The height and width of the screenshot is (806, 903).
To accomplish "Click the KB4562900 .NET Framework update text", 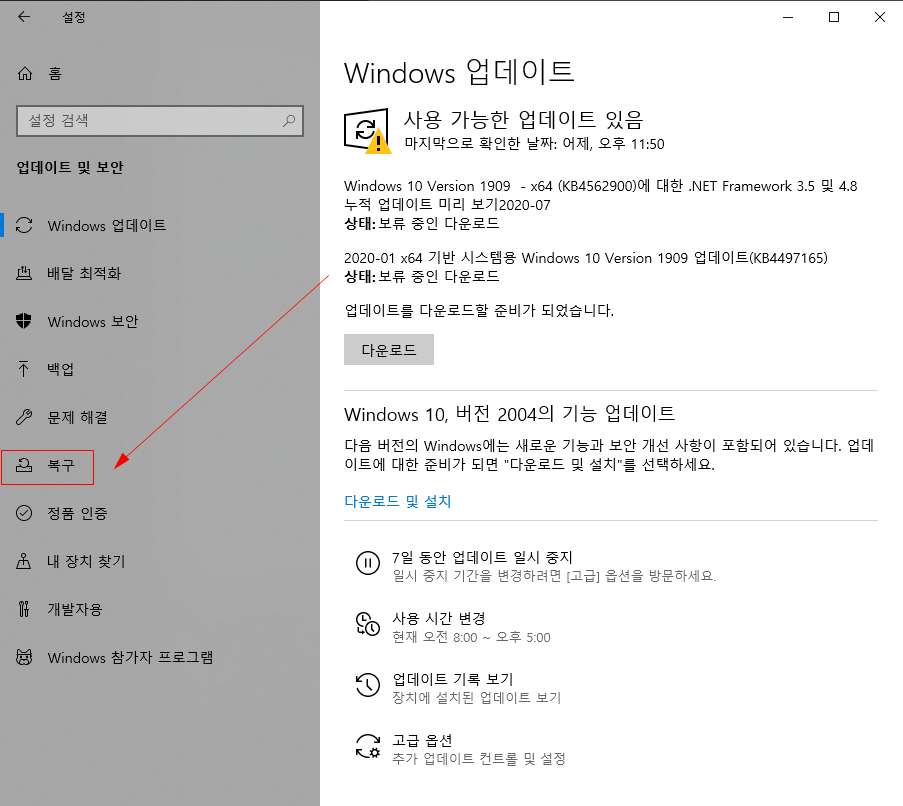I will tap(601, 195).
